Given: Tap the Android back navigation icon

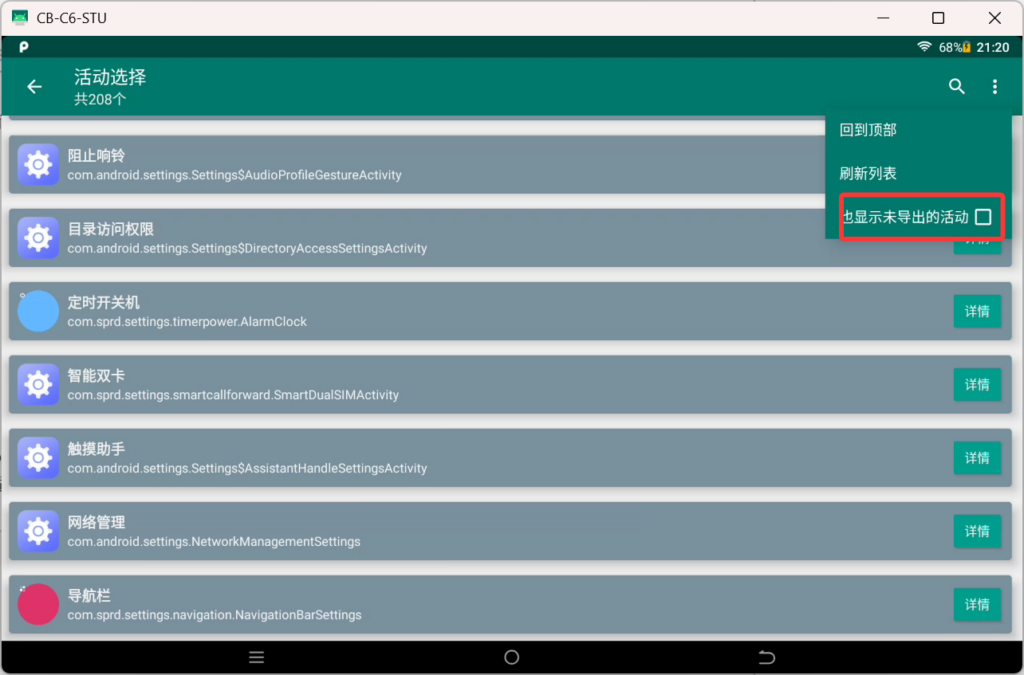Looking at the screenshot, I should point(767,657).
